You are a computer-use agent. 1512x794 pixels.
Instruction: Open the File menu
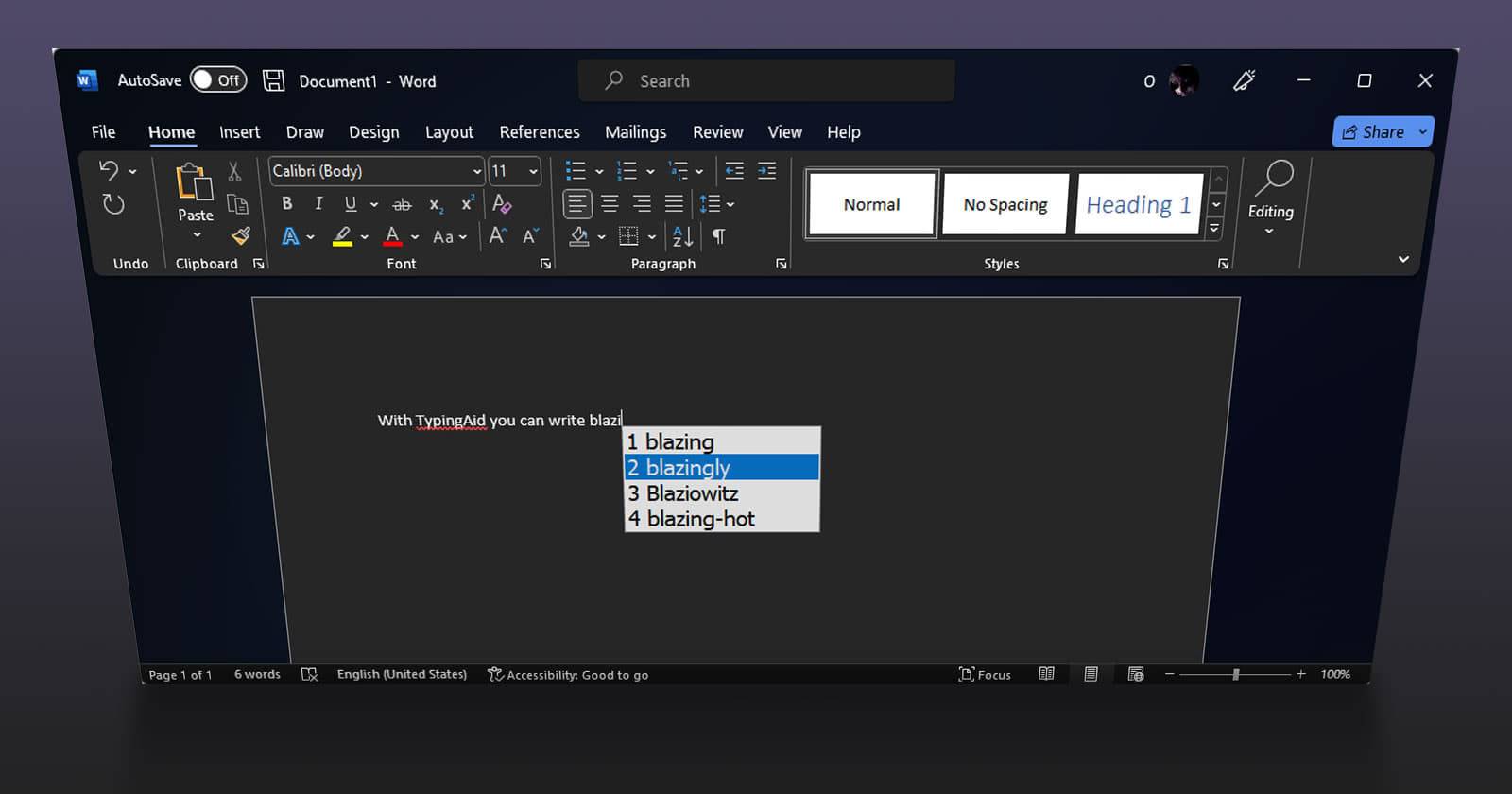point(103,132)
